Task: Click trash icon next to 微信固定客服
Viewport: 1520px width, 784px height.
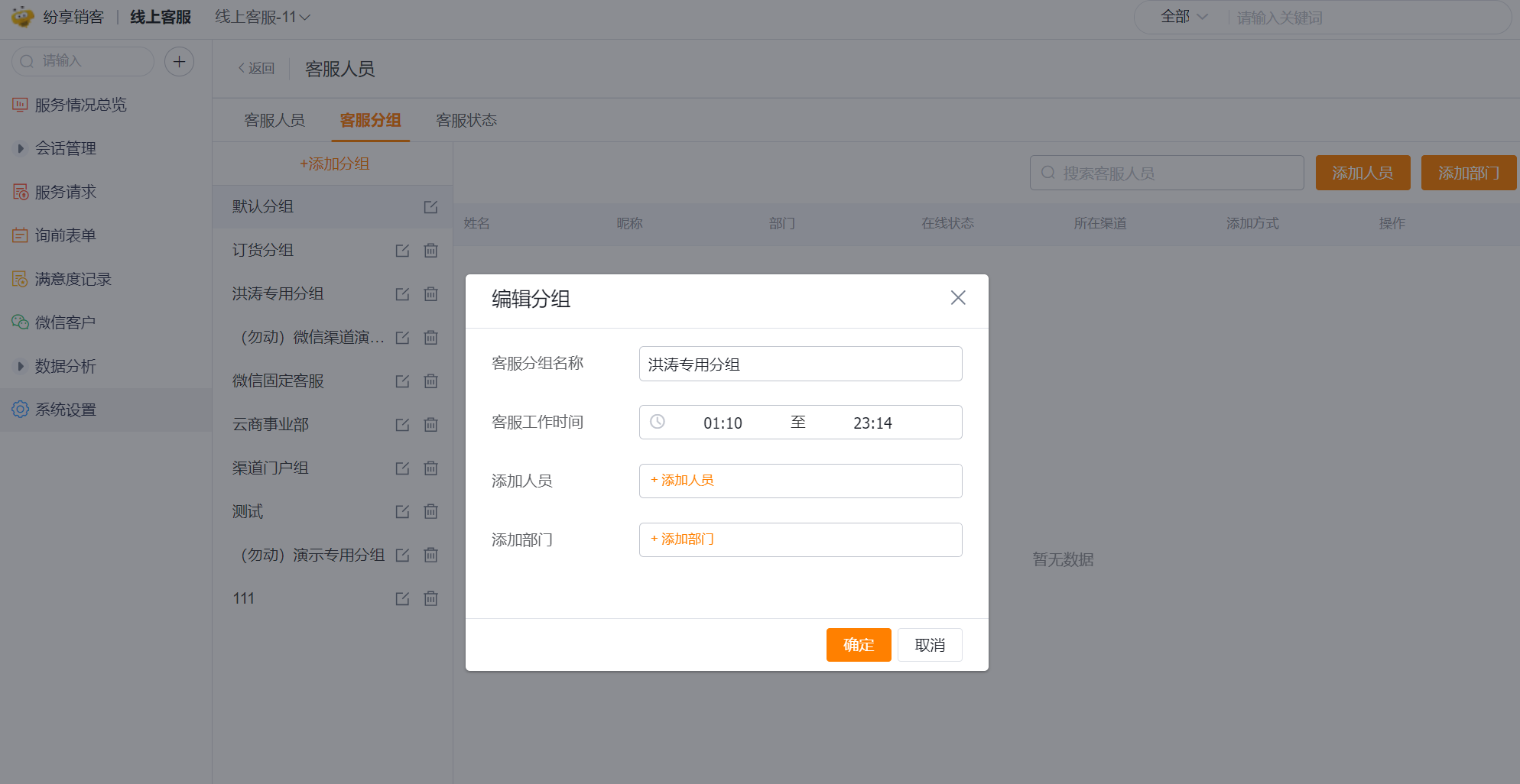Action: (x=431, y=381)
